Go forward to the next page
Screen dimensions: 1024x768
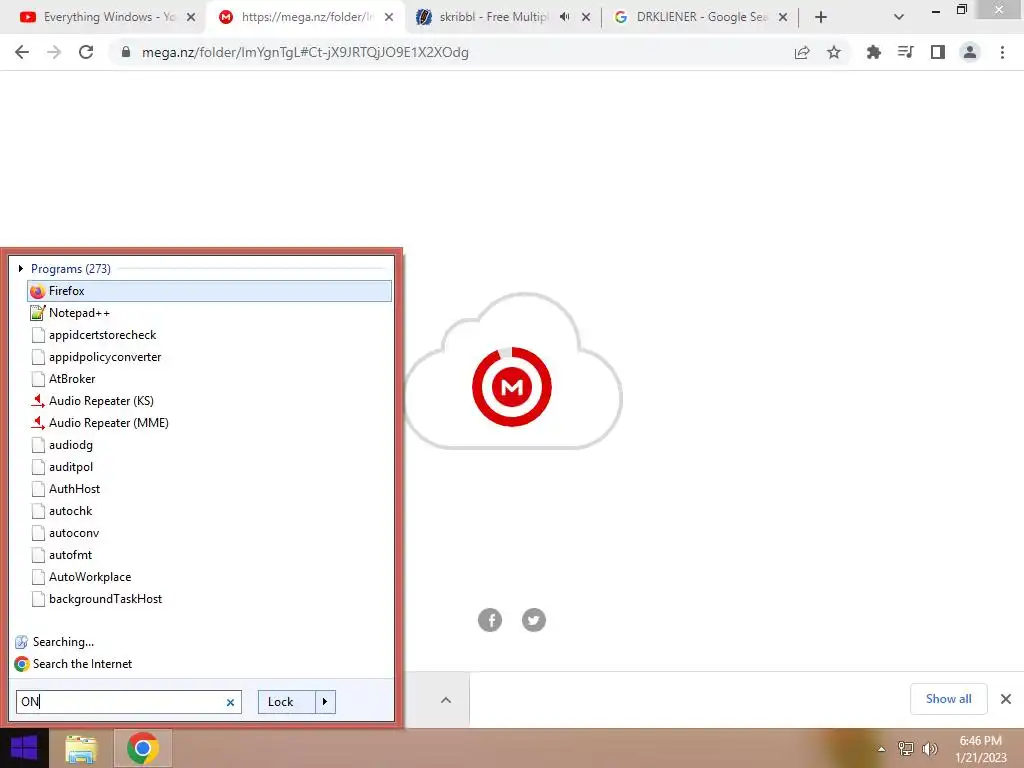(x=54, y=52)
